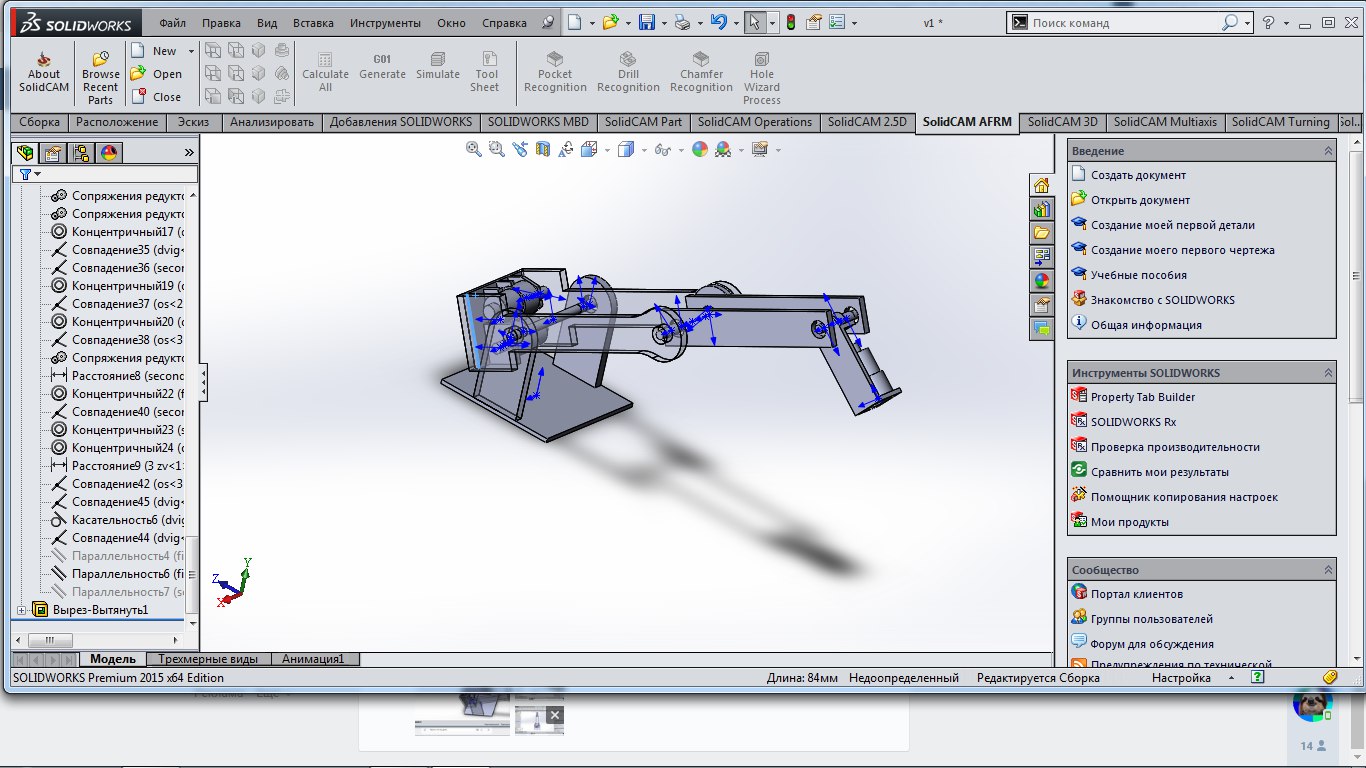Click the Print icon in top toolbar
Viewport: 1366px width, 768px height.
point(682,22)
